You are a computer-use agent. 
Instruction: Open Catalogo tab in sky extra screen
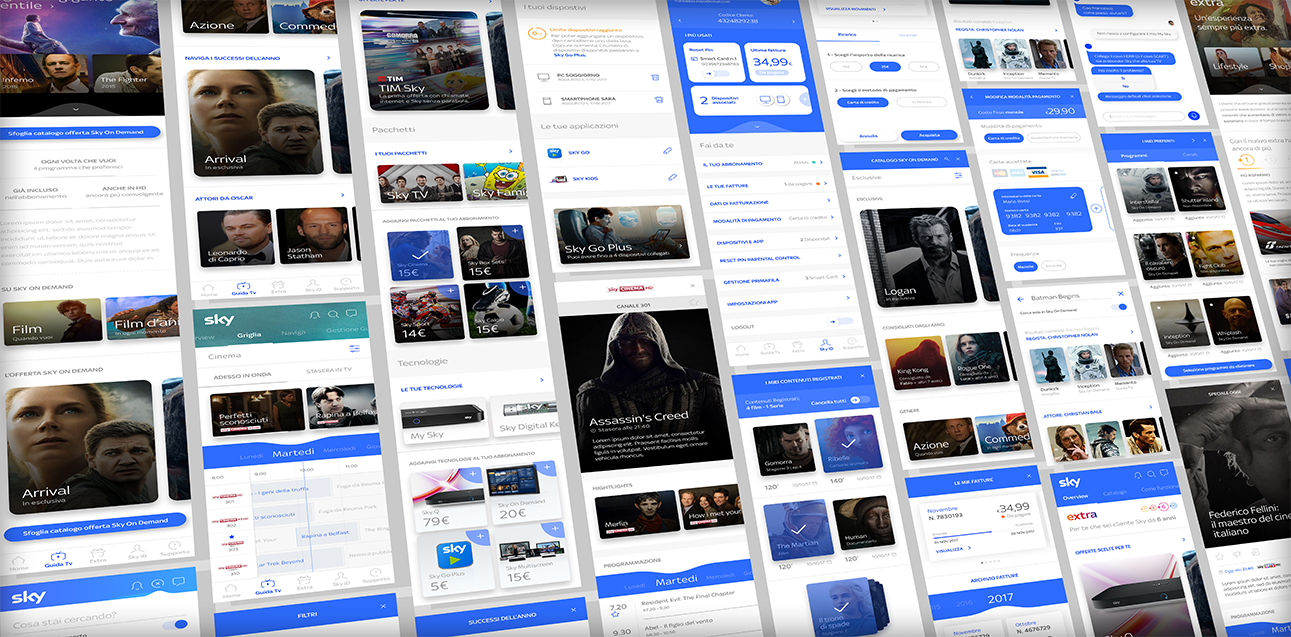pyautogui.click(x=1114, y=492)
